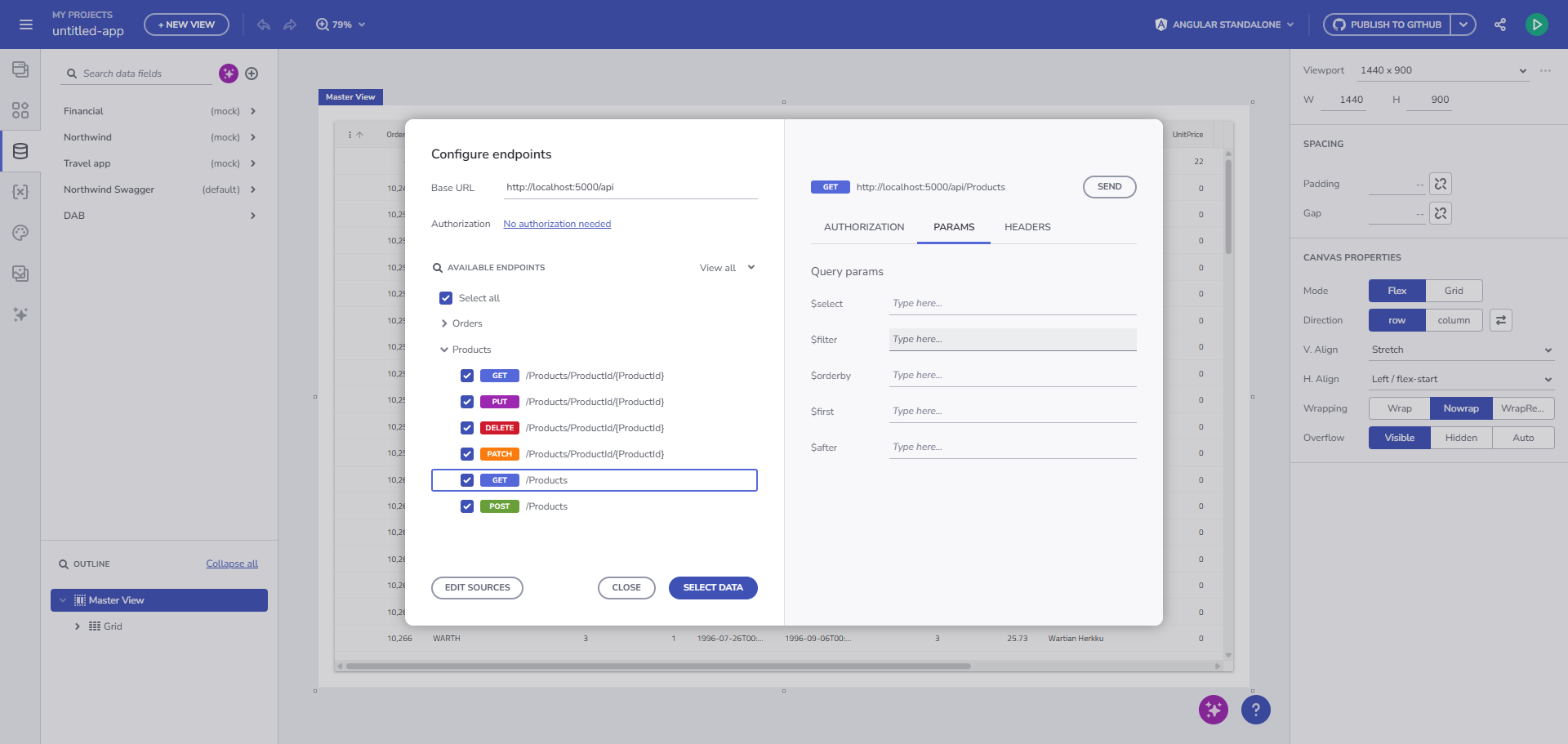Open the Viewport size dropdown
The height and width of the screenshot is (744, 1568).
[x=1443, y=70]
